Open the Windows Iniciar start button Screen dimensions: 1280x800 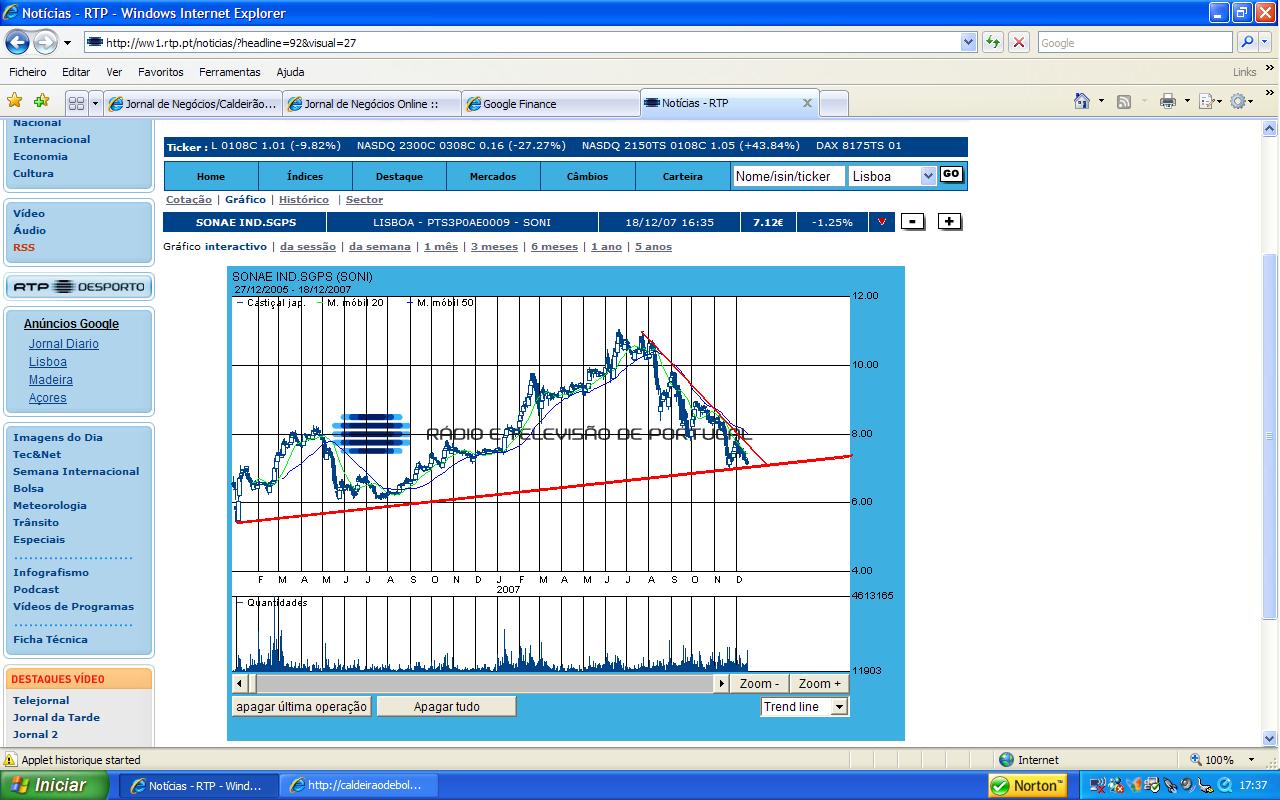point(54,785)
